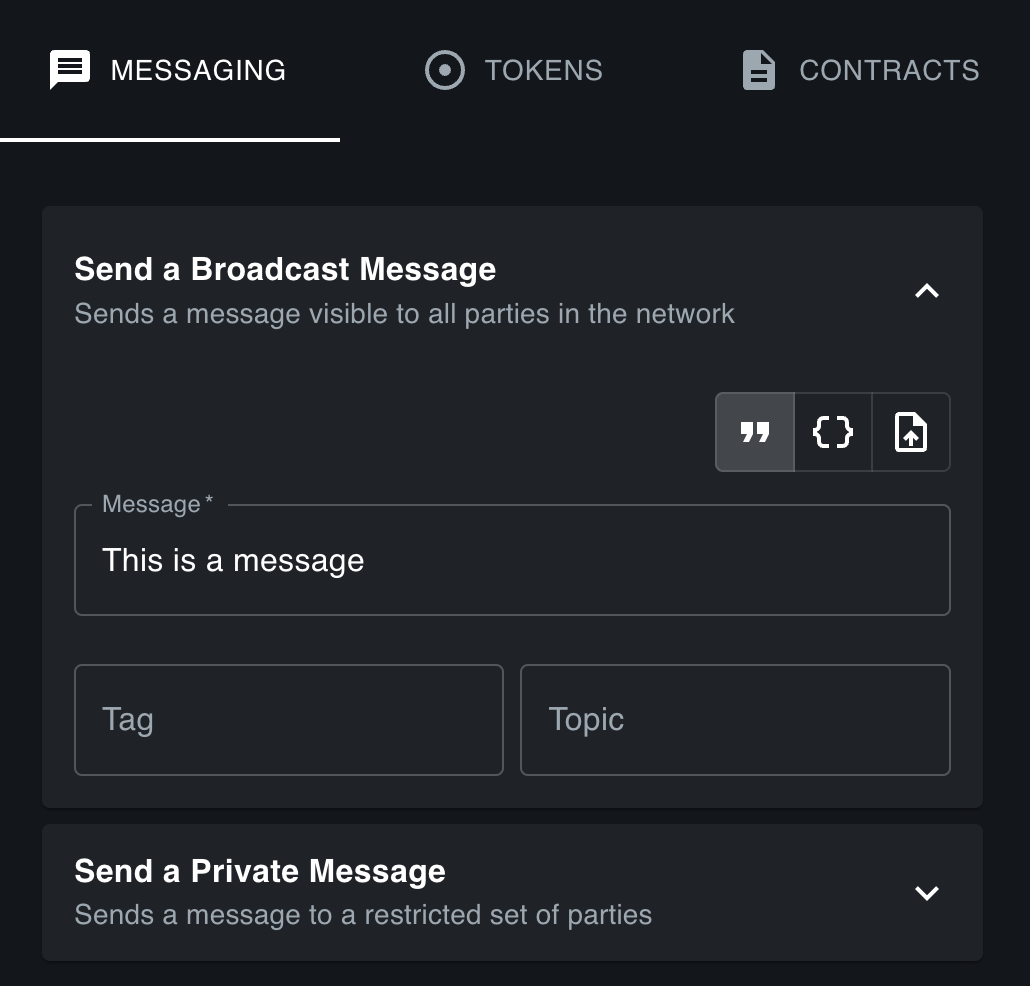Click the chat bubble Messaging icon
This screenshot has height=986, width=1030.
[x=69, y=69]
